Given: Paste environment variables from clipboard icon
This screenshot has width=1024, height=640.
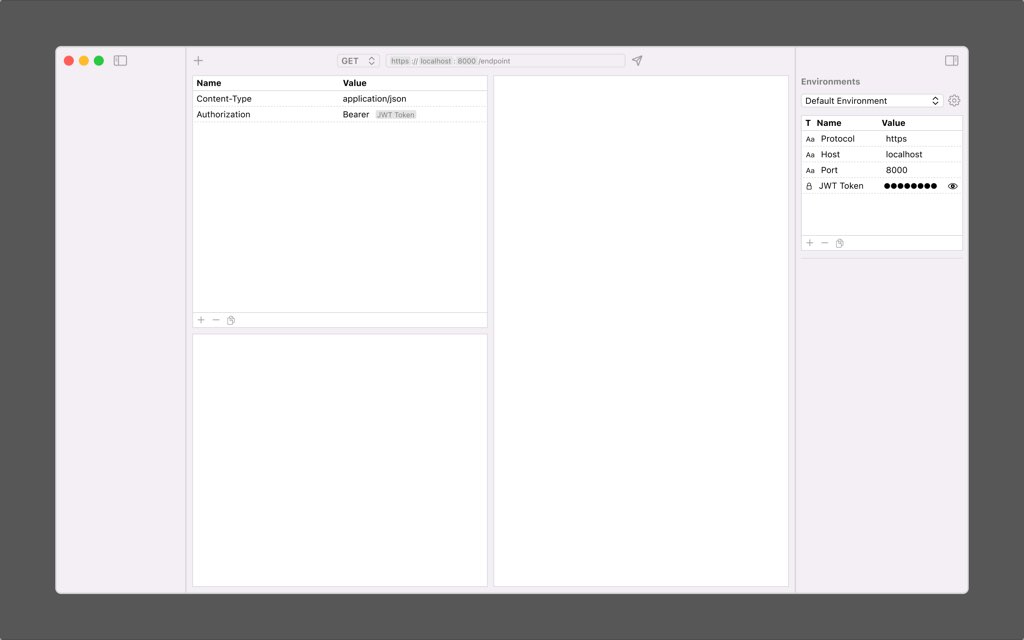Looking at the screenshot, I should tap(840, 243).
